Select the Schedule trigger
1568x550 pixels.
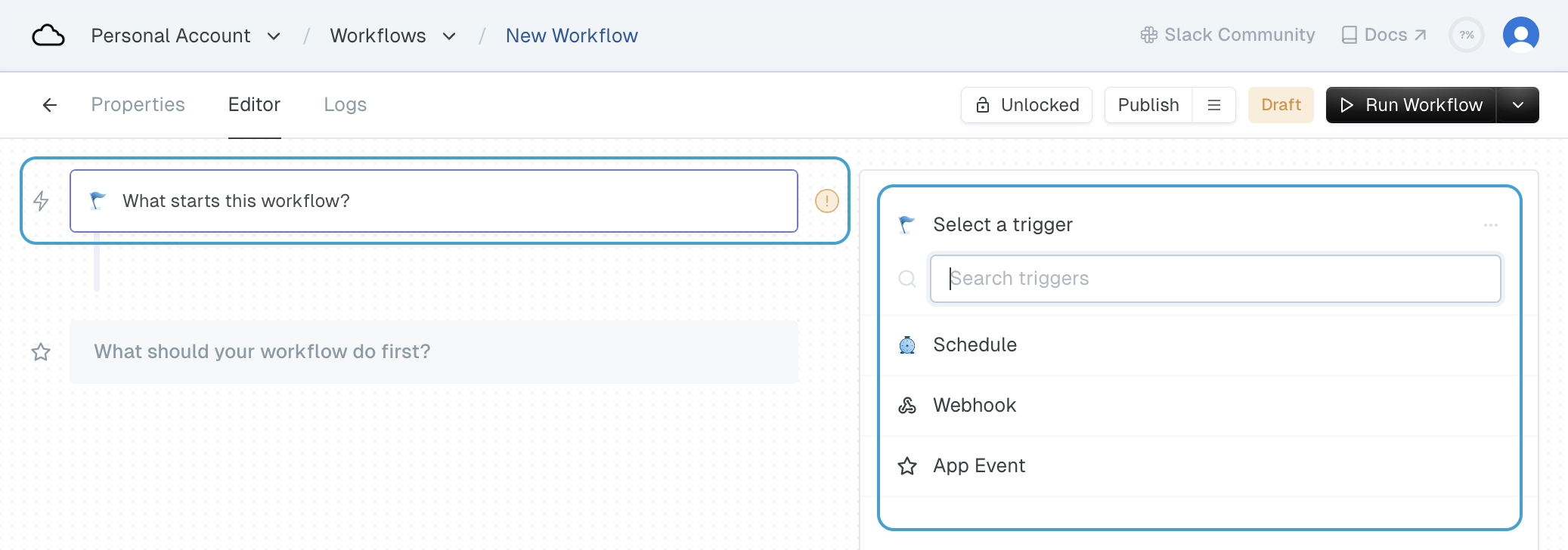point(975,345)
